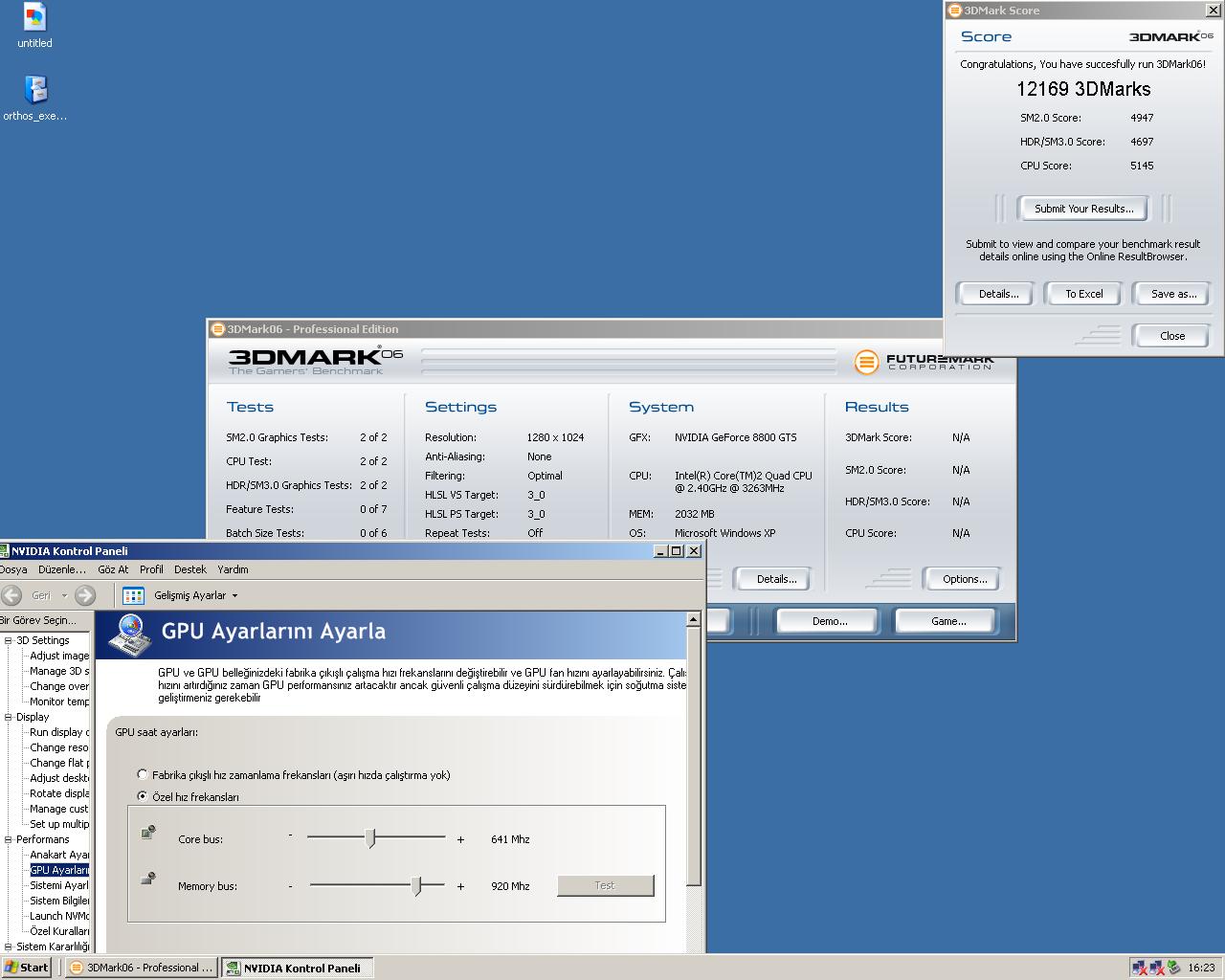Click the minus sign next to Core bus
Image resolution: width=1225 pixels, height=980 pixels.
point(290,835)
